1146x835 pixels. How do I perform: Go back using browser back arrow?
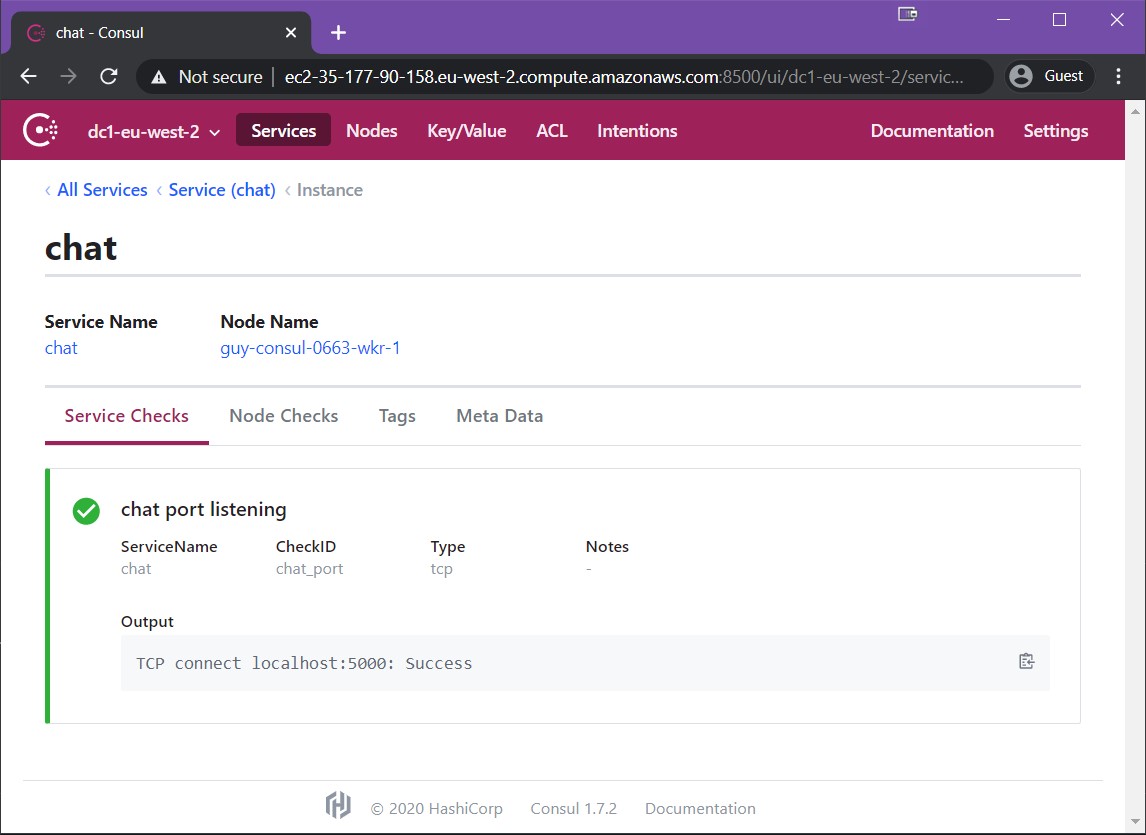[29, 76]
